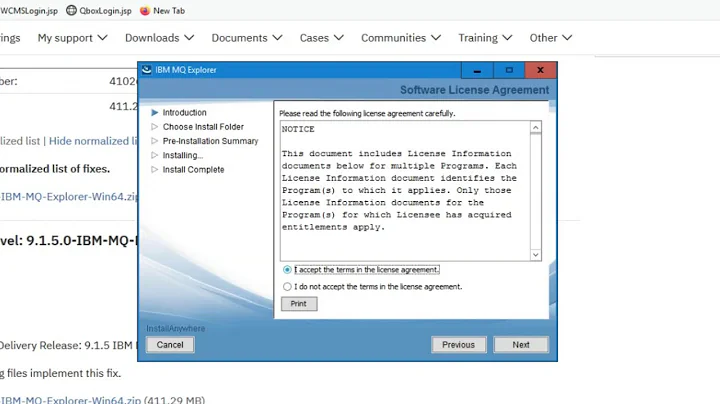Open the Downloads dropdown menu

(x=159, y=38)
